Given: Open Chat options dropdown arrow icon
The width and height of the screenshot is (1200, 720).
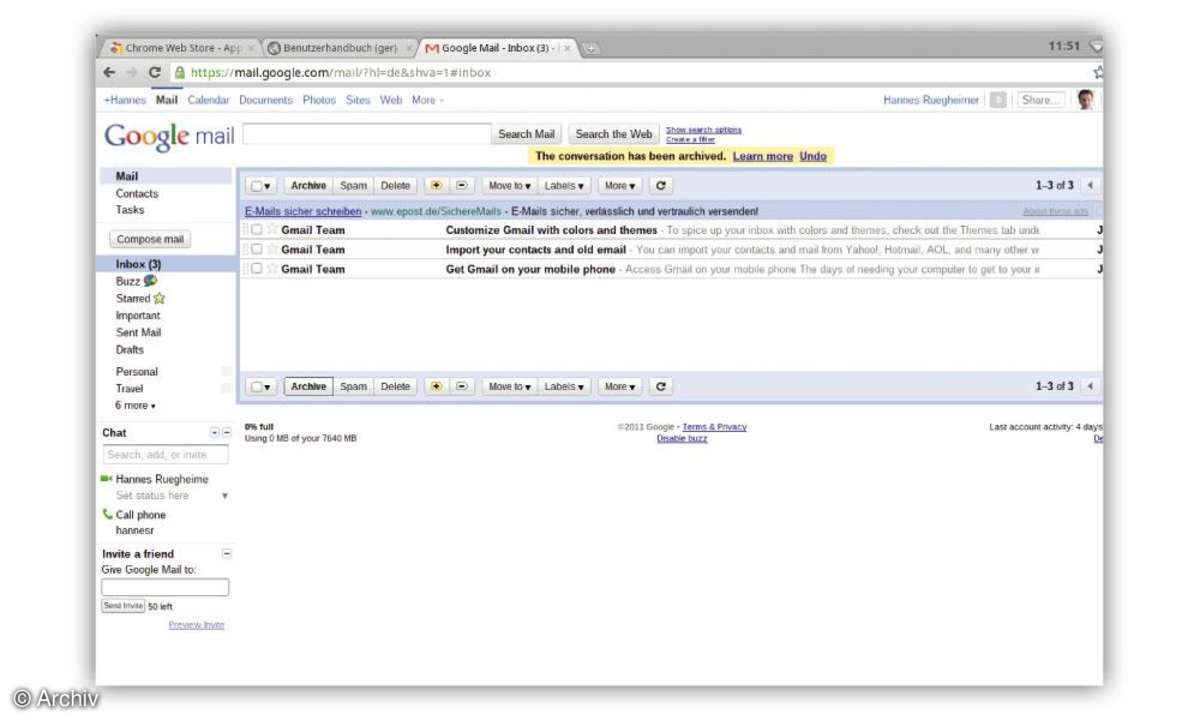Looking at the screenshot, I should (x=214, y=433).
